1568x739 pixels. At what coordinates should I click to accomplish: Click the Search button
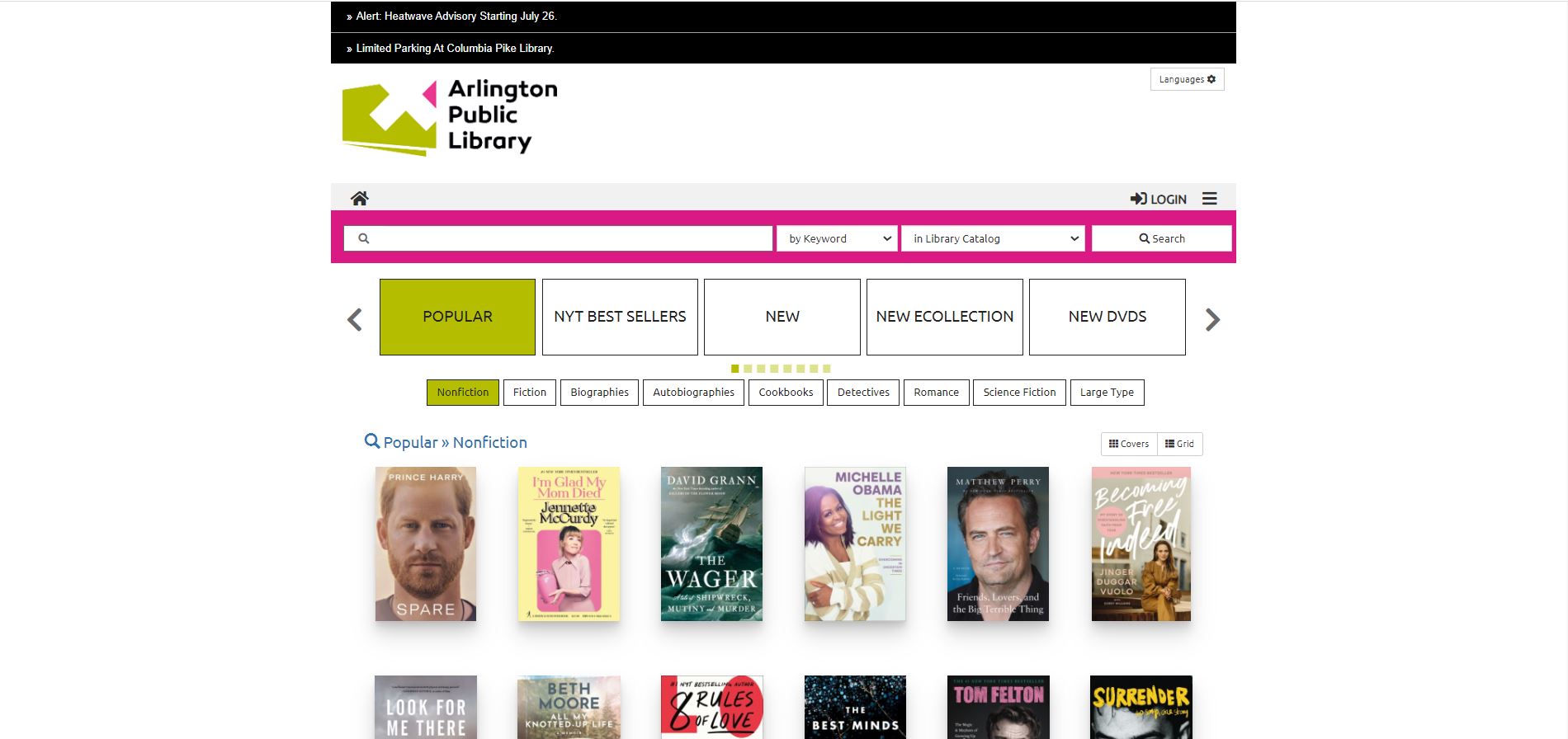1161,238
